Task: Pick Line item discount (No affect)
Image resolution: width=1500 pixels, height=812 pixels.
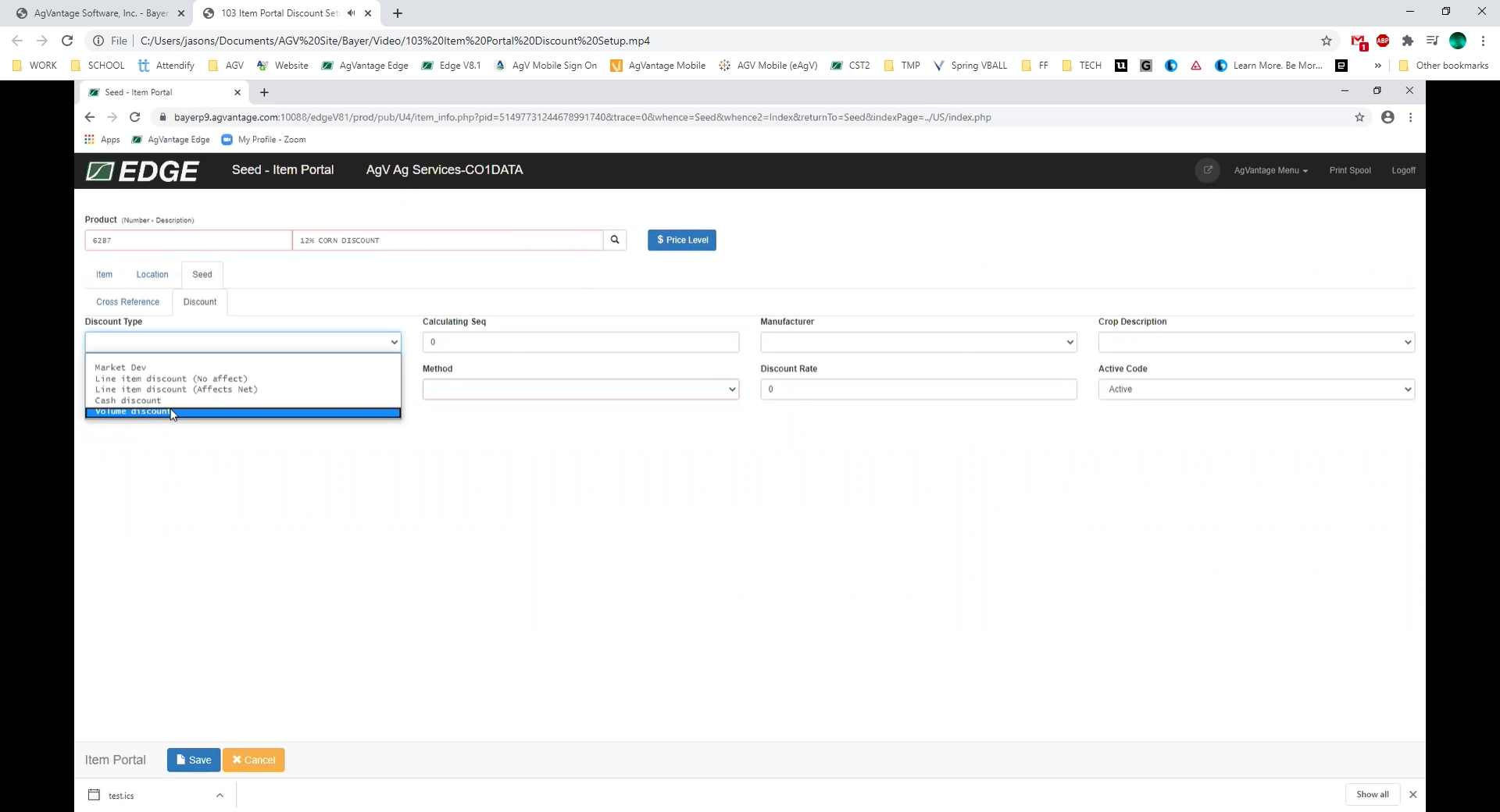Action: 243,379
